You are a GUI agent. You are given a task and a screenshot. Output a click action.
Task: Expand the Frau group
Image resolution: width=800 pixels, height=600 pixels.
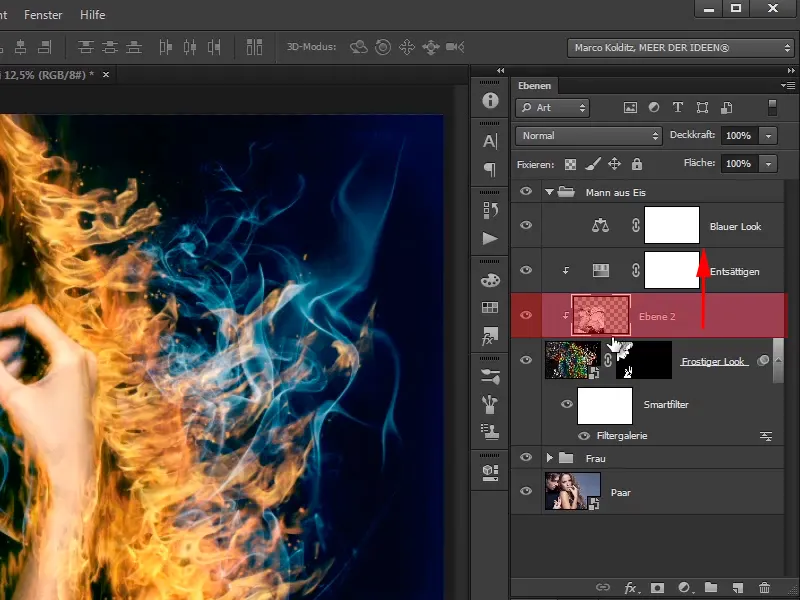point(549,458)
